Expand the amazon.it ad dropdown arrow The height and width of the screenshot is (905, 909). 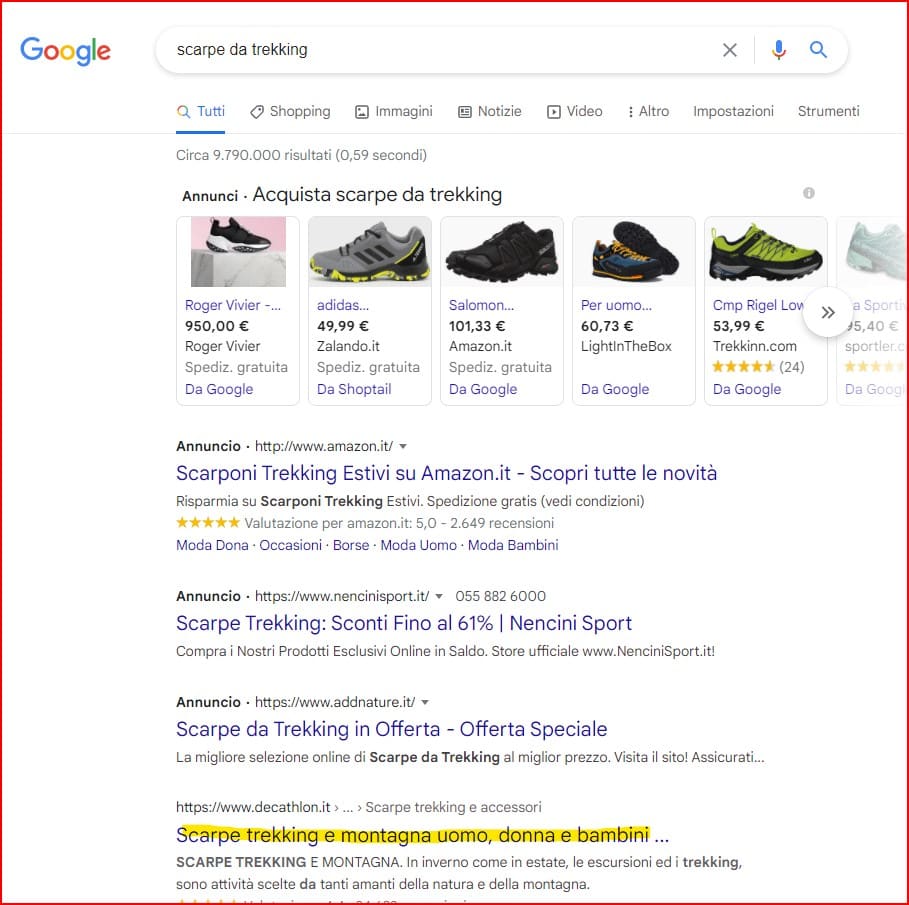point(403,446)
